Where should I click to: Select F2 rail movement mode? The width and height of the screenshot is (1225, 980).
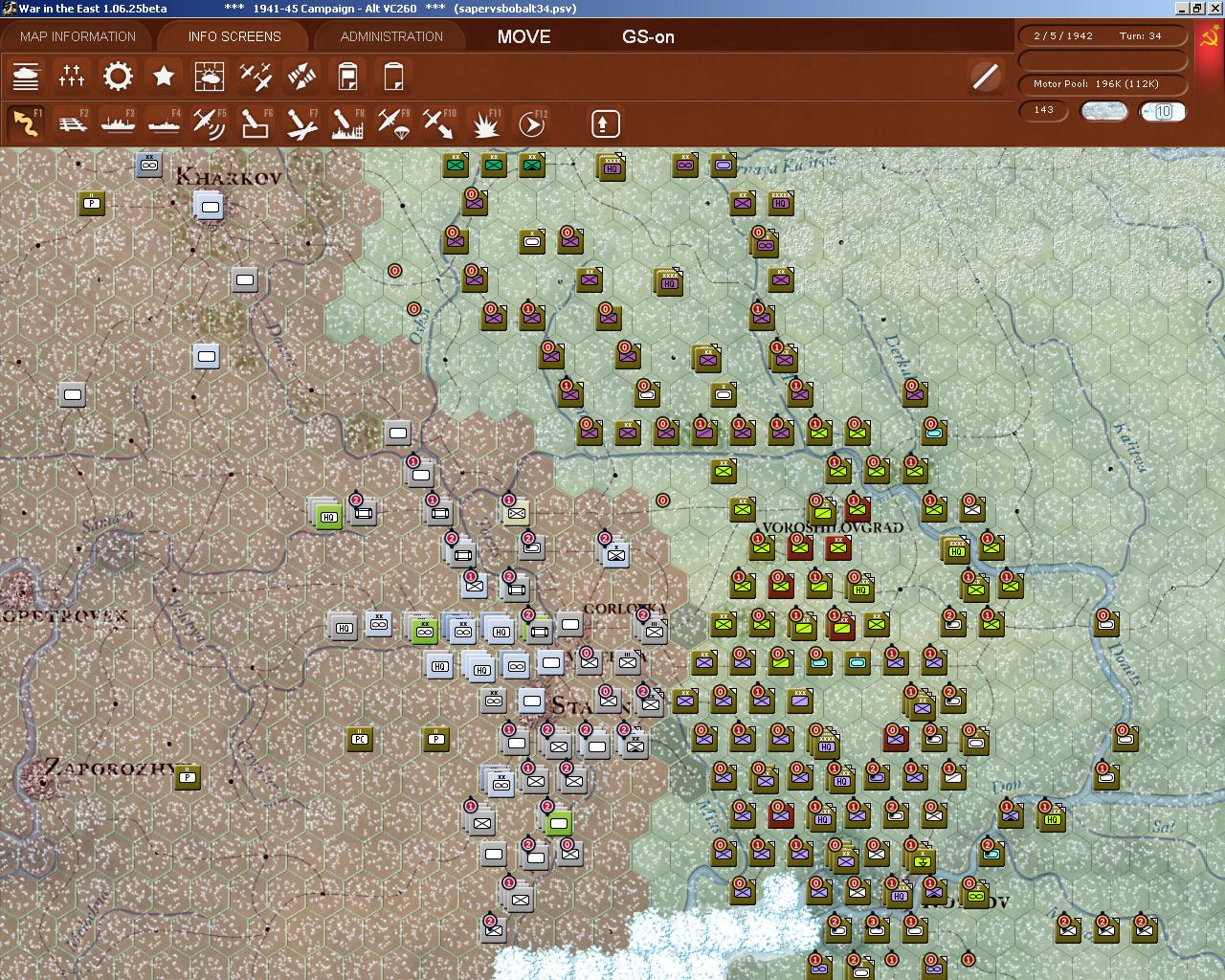click(x=72, y=123)
